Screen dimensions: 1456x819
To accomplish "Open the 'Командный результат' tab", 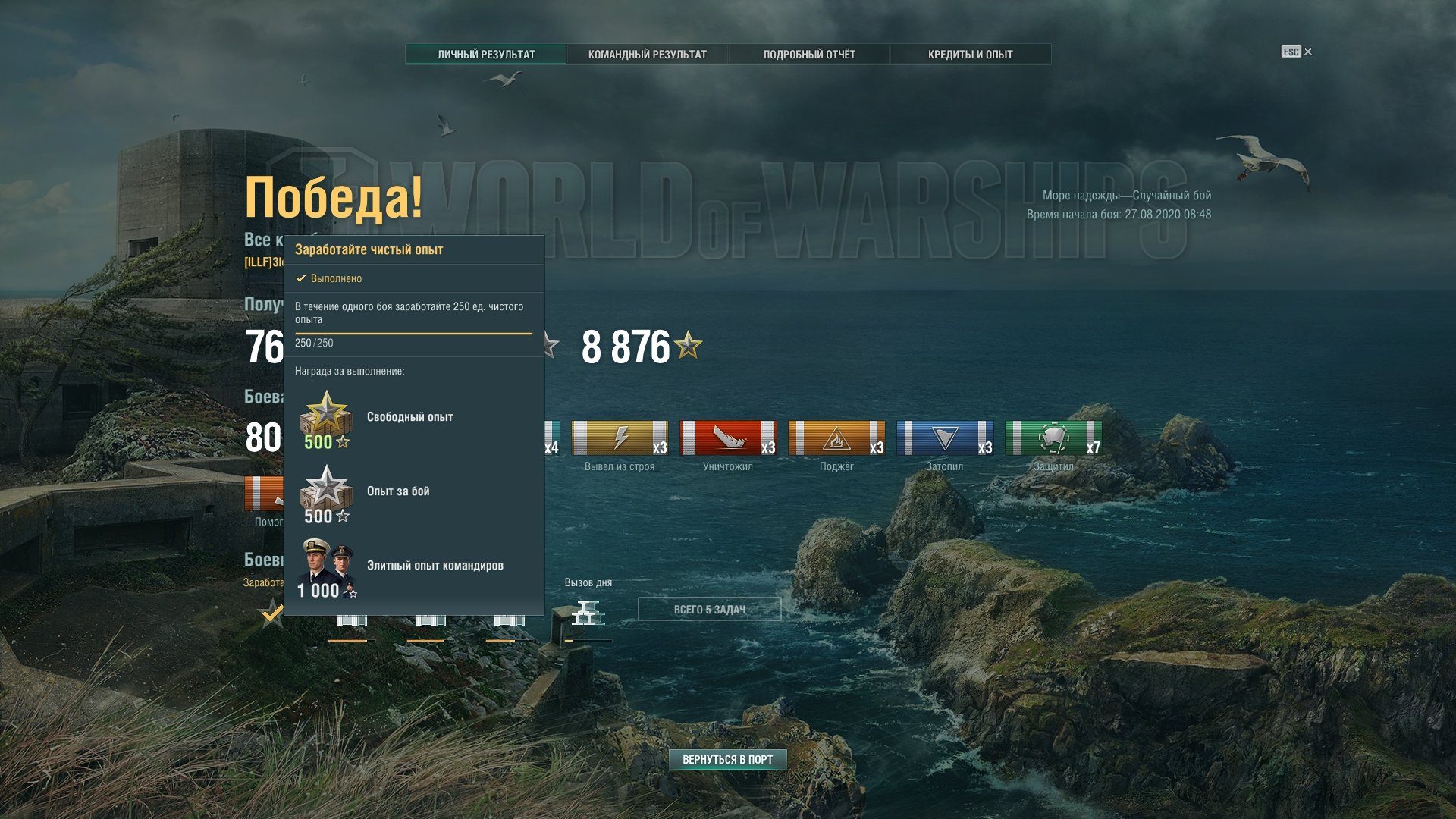I will (648, 55).
